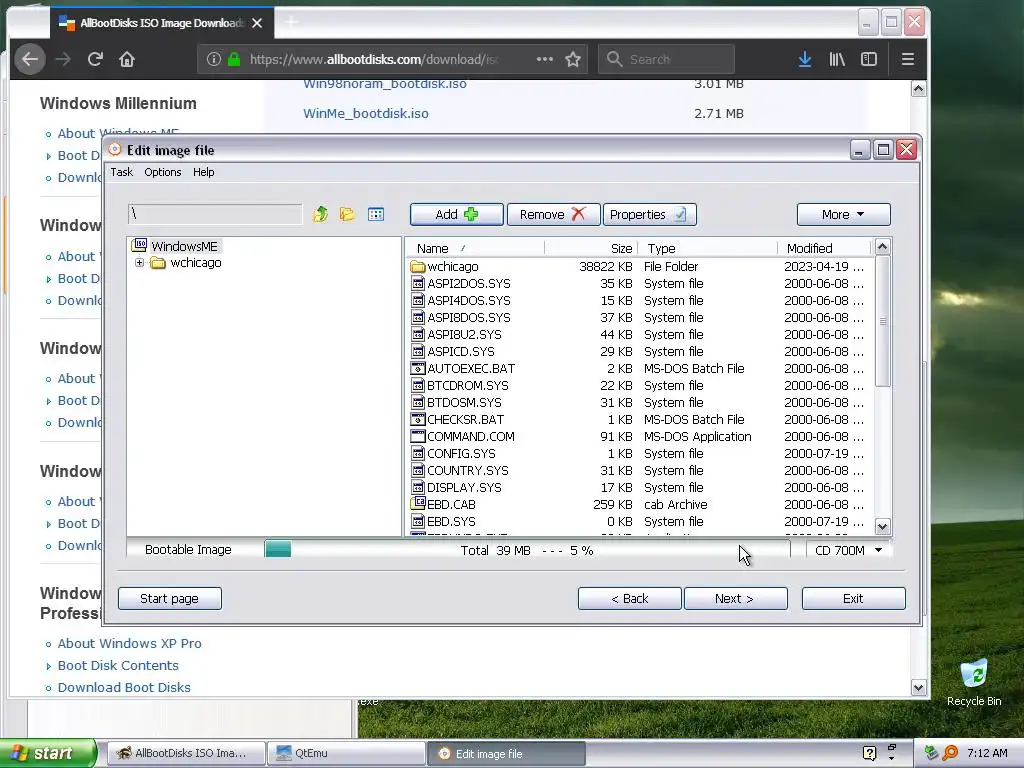Sort file list by Modified column
The width and height of the screenshot is (1024, 768).
click(824, 248)
